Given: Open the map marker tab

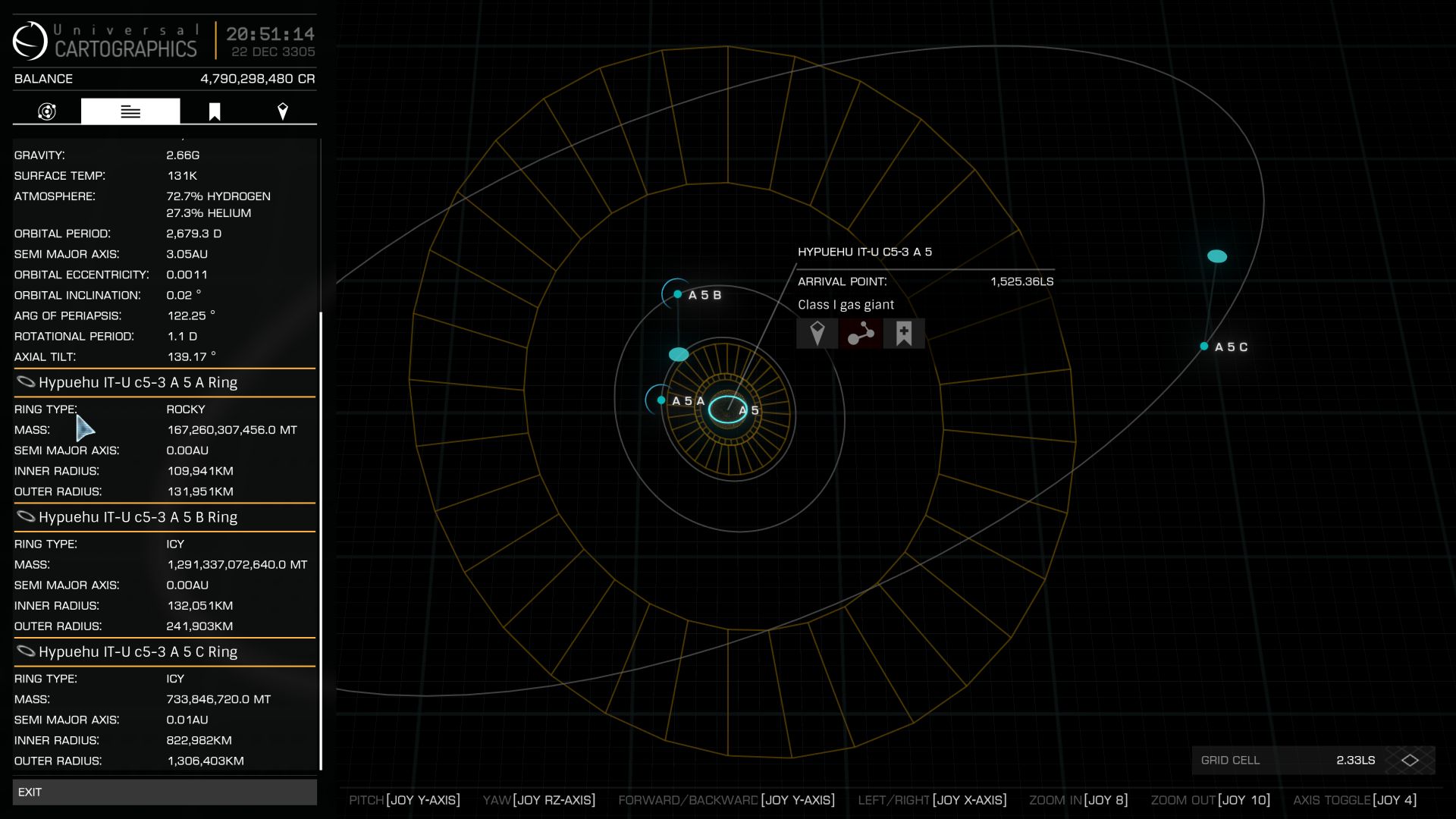Looking at the screenshot, I should 283,111.
